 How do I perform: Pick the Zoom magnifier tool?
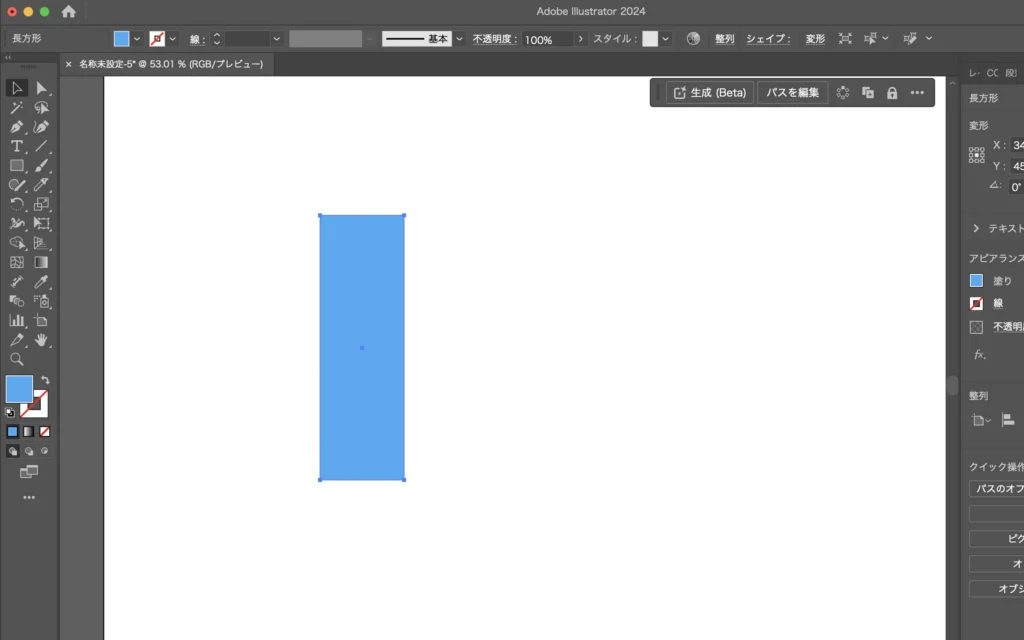point(17,359)
